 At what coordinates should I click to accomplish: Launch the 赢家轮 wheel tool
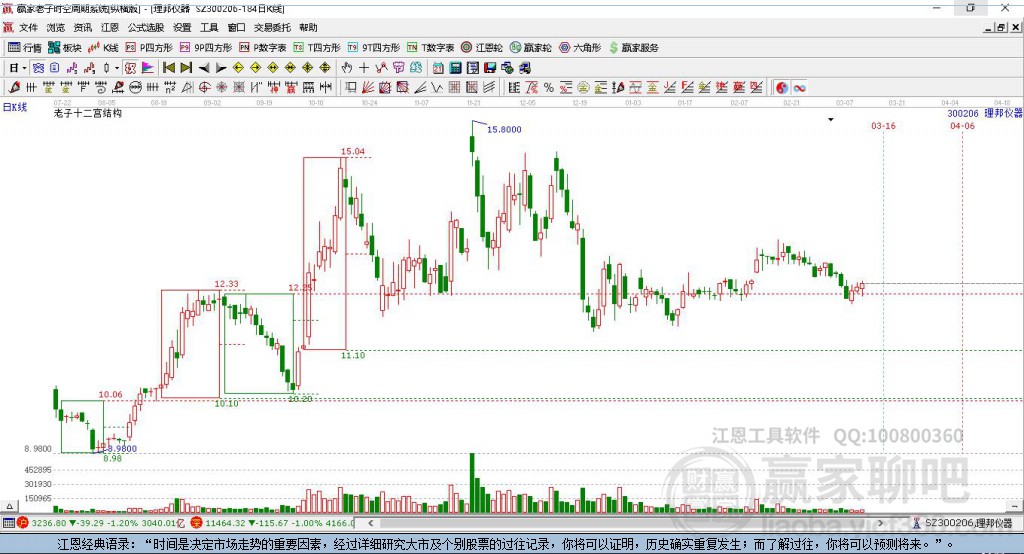pyautogui.click(x=531, y=48)
